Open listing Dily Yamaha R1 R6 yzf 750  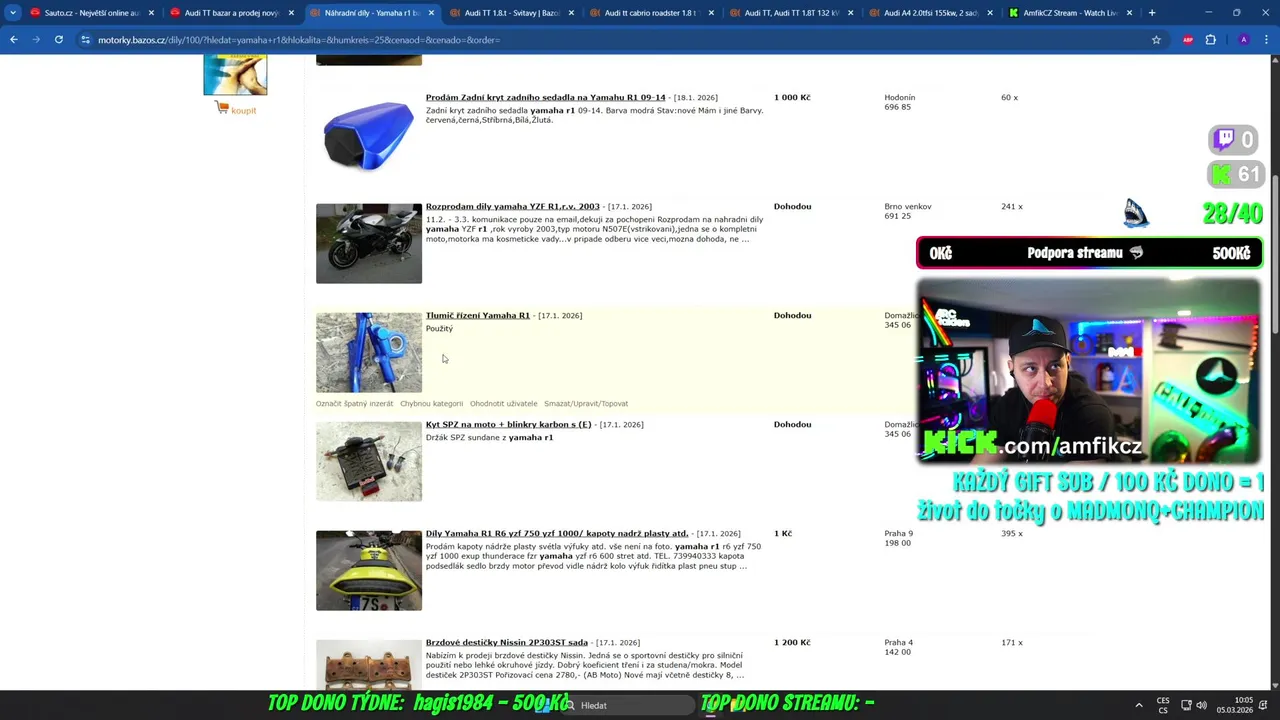[x=557, y=534]
